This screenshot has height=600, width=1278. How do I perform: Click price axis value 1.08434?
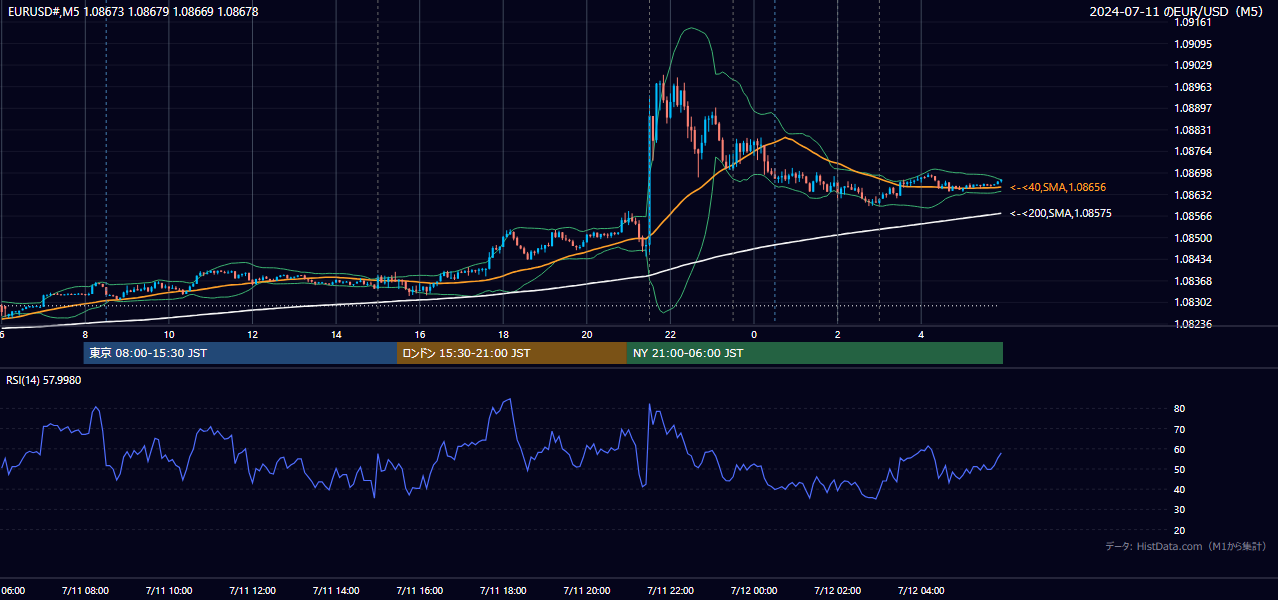(1192, 259)
